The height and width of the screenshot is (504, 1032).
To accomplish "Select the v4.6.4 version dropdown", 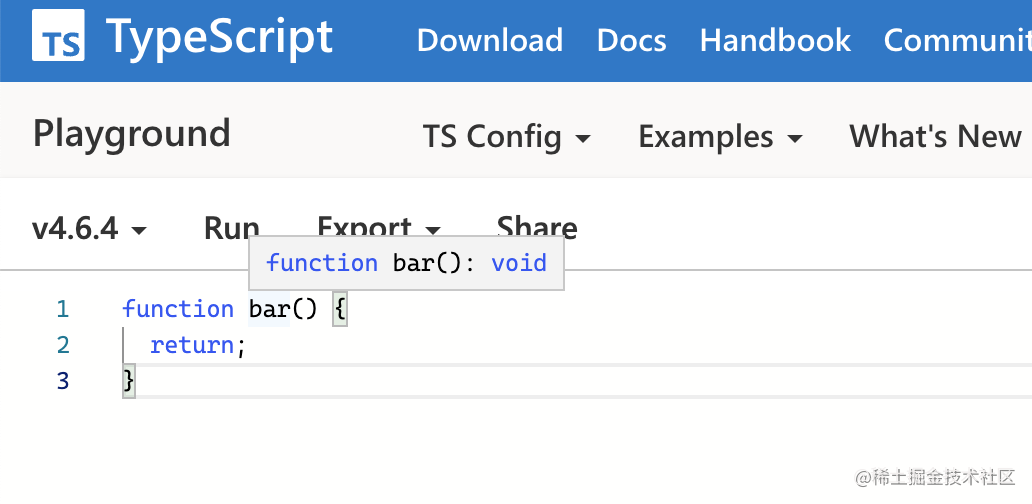I will click(x=89, y=229).
